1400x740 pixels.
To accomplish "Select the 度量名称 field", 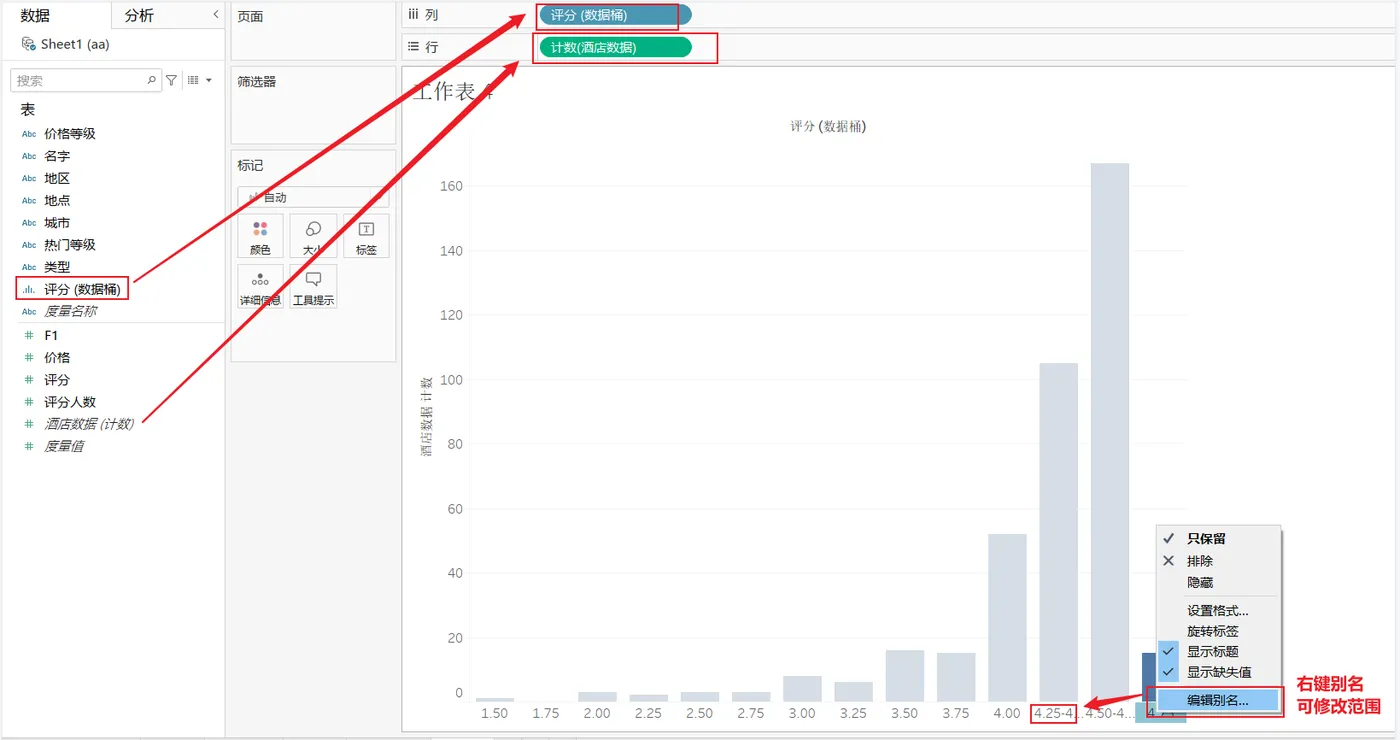I will [70, 312].
